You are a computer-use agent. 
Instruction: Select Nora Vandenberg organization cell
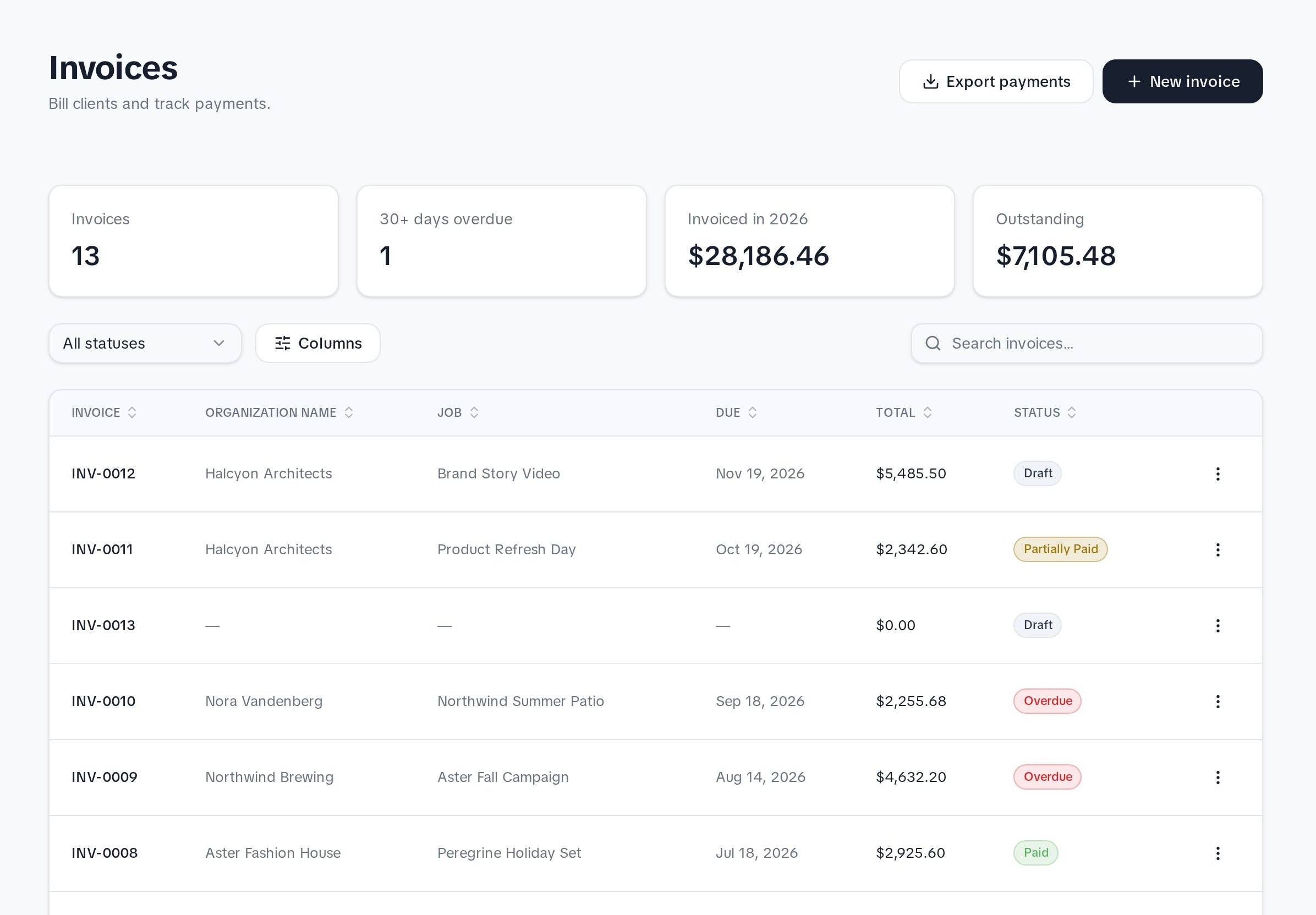(x=264, y=701)
